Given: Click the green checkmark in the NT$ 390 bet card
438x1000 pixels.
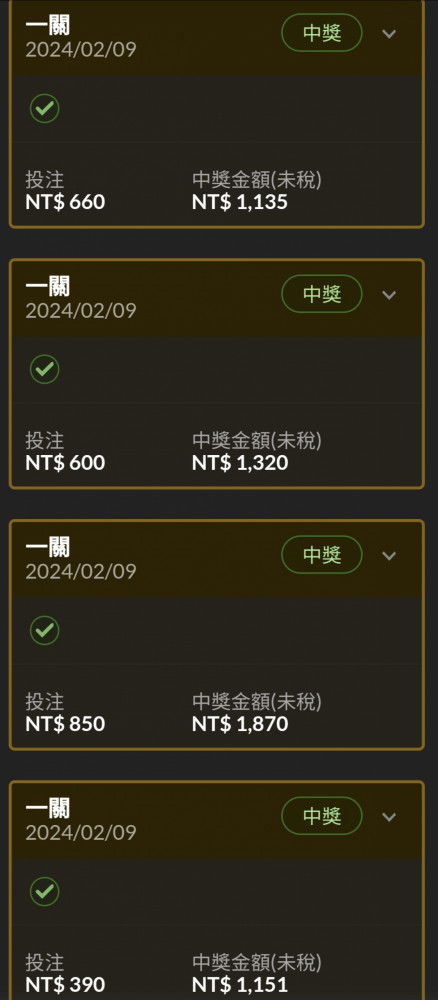Looking at the screenshot, I should pyautogui.click(x=45, y=892).
